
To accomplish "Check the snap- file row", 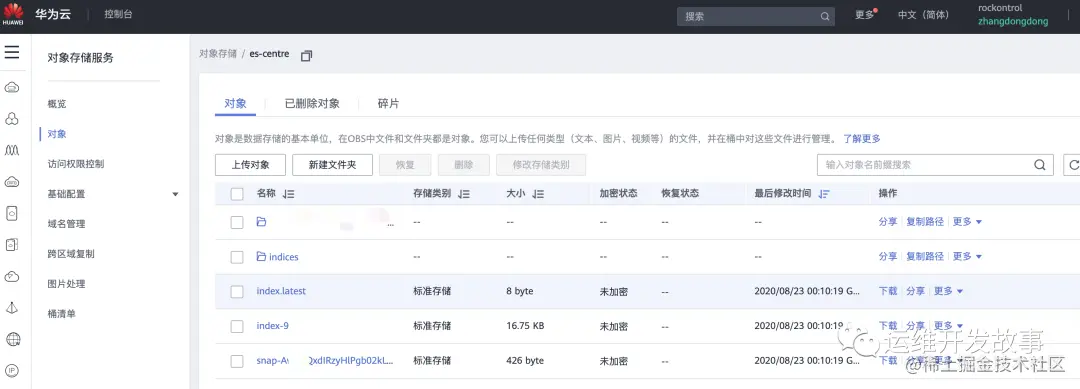I will click(237, 361).
